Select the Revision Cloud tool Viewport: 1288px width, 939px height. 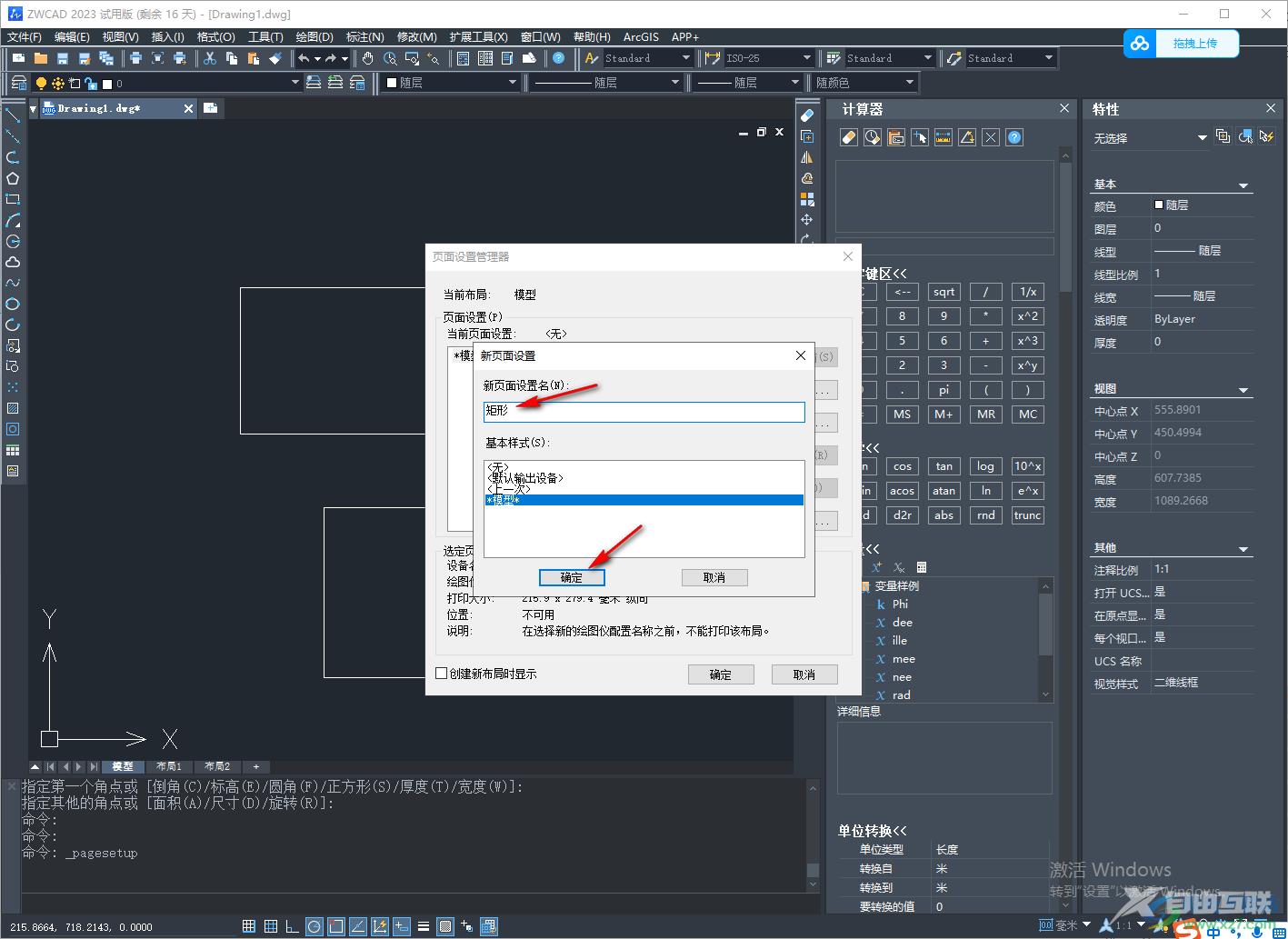tap(13, 262)
